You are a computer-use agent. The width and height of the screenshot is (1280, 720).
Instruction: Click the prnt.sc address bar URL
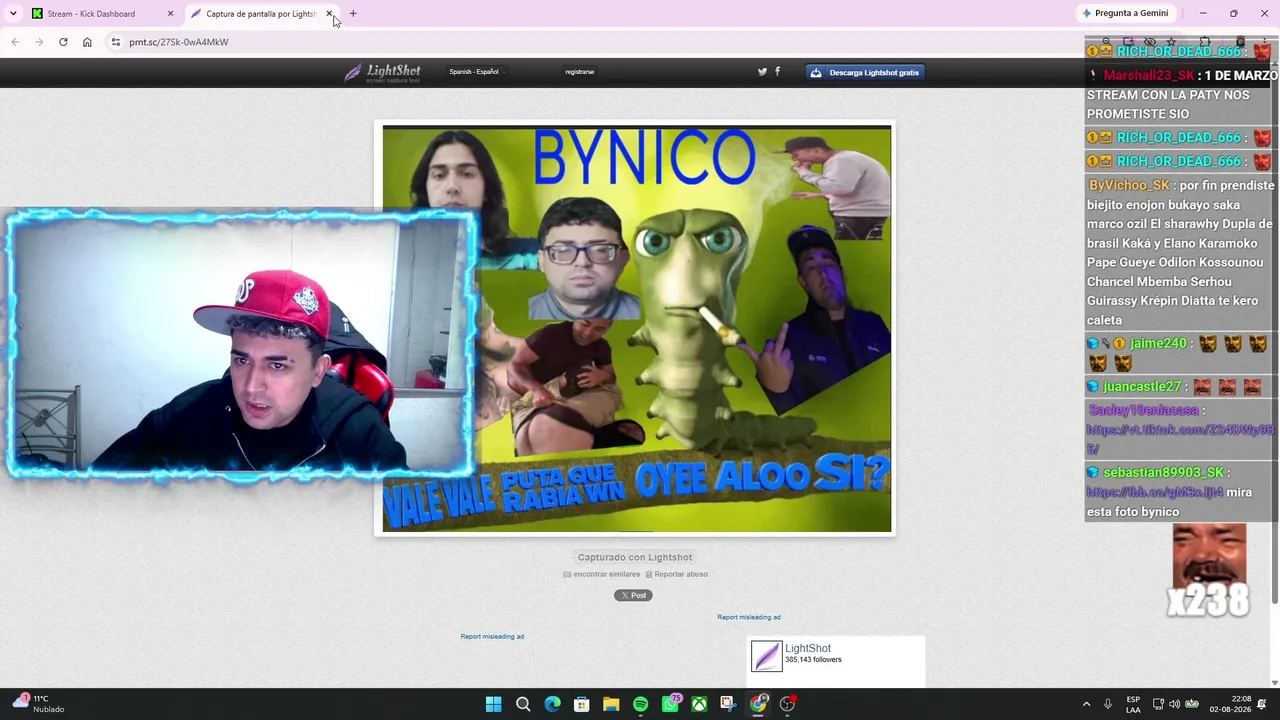point(178,42)
